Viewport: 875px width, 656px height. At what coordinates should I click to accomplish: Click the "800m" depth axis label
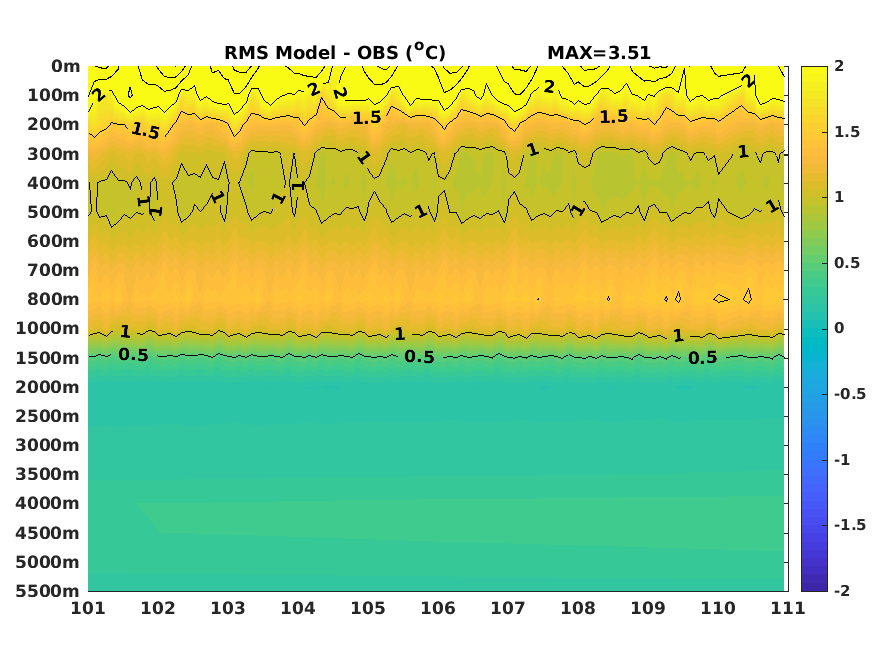54,300
